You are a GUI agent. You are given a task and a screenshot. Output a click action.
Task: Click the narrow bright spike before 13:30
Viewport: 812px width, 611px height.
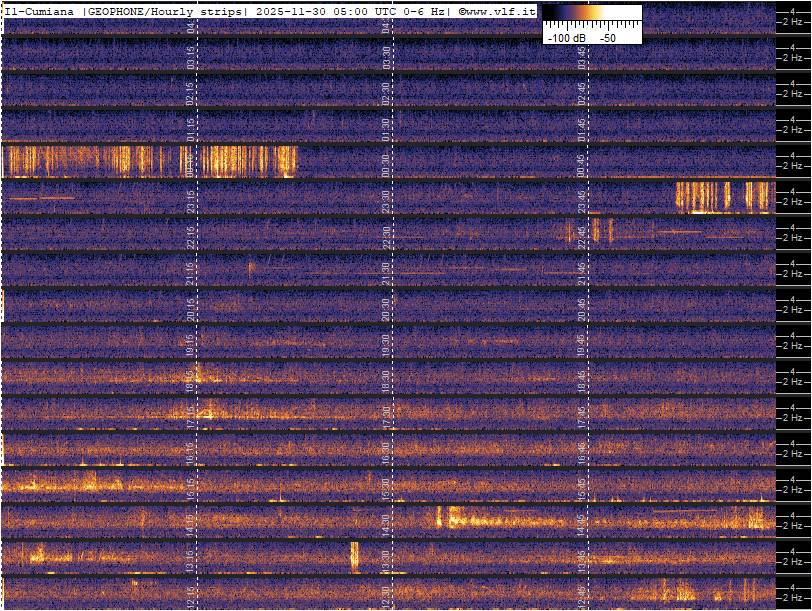(353, 555)
